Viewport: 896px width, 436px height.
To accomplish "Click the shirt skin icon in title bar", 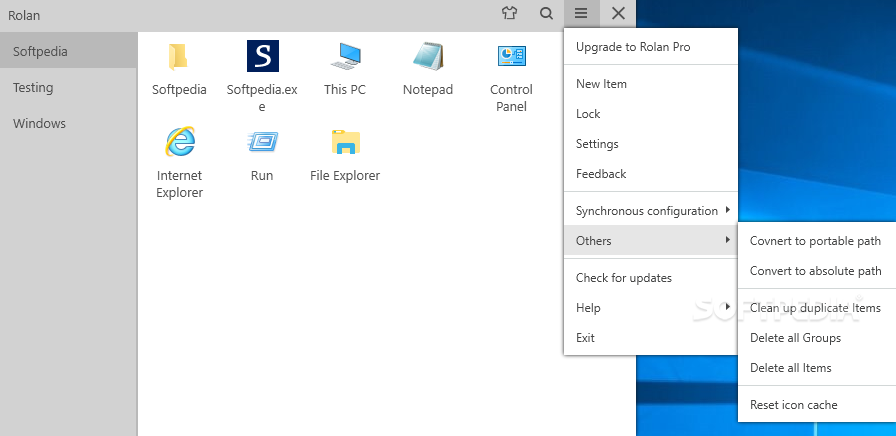I will click(510, 13).
